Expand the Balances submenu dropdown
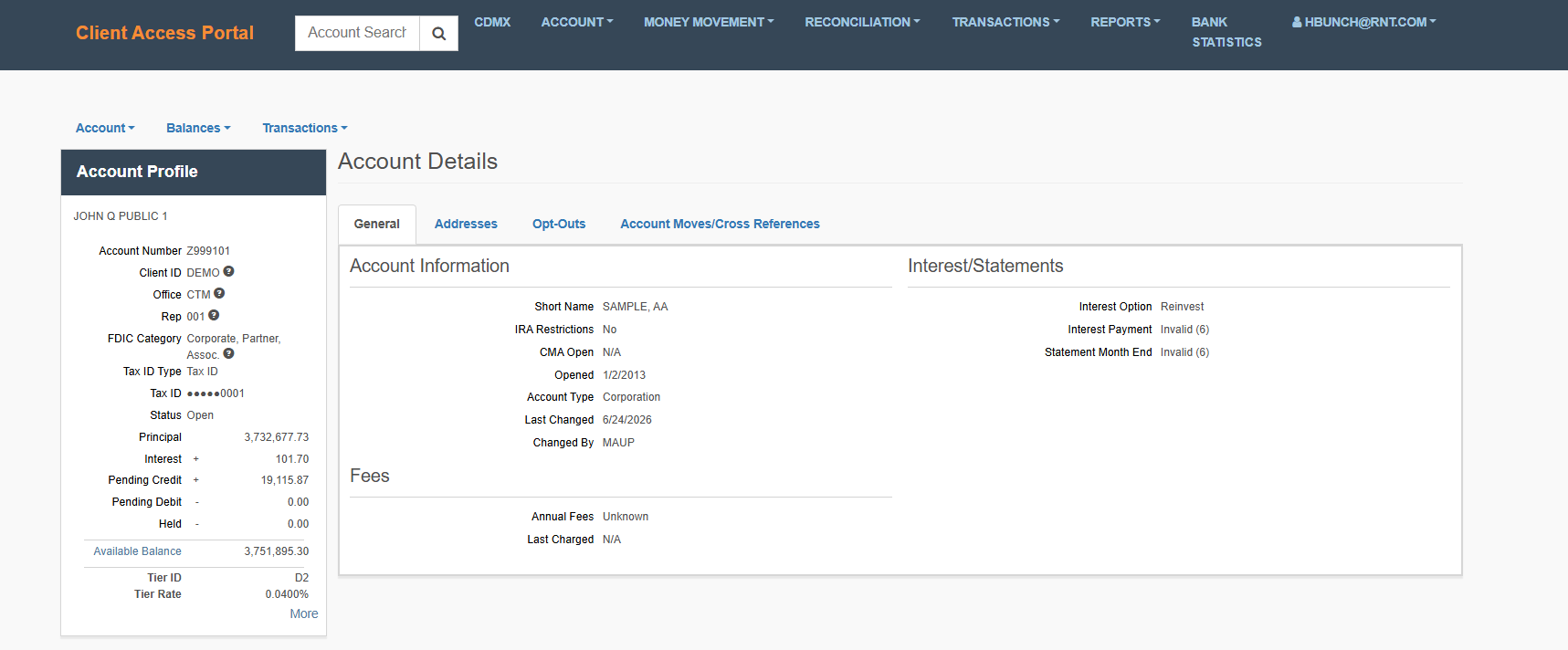Screen dimensions: 1568x650 pyautogui.click(x=198, y=128)
